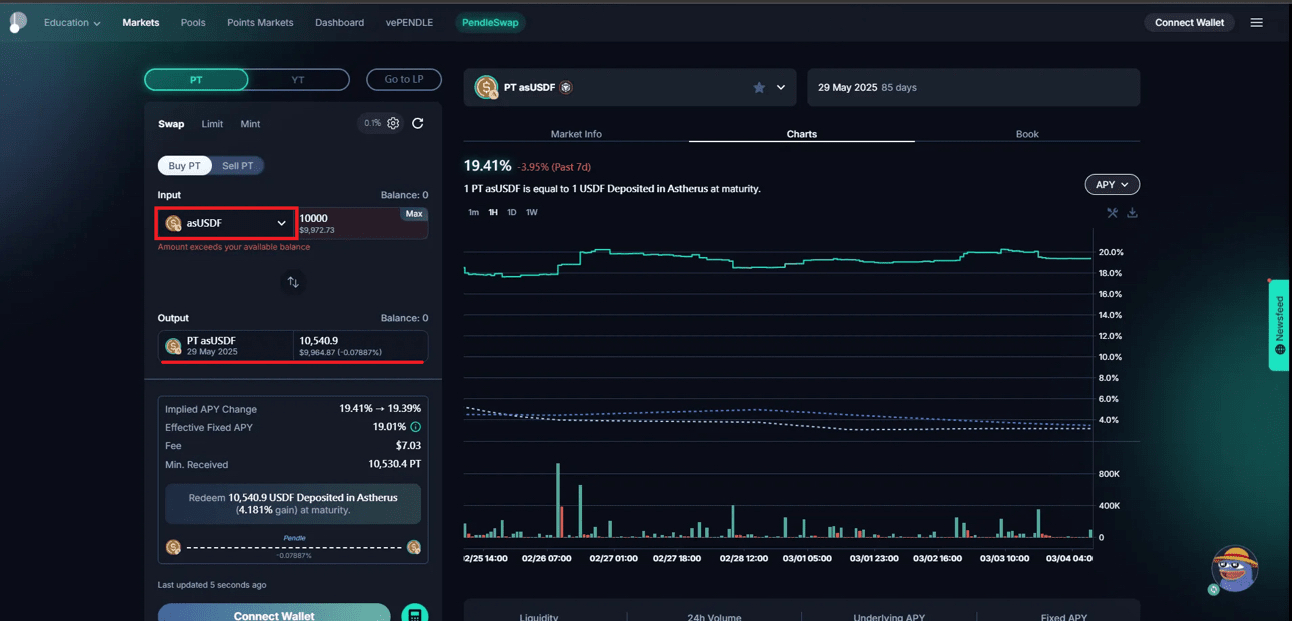1292x621 pixels.
Task: Open slippage settings gear icon
Action: pyautogui.click(x=393, y=123)
